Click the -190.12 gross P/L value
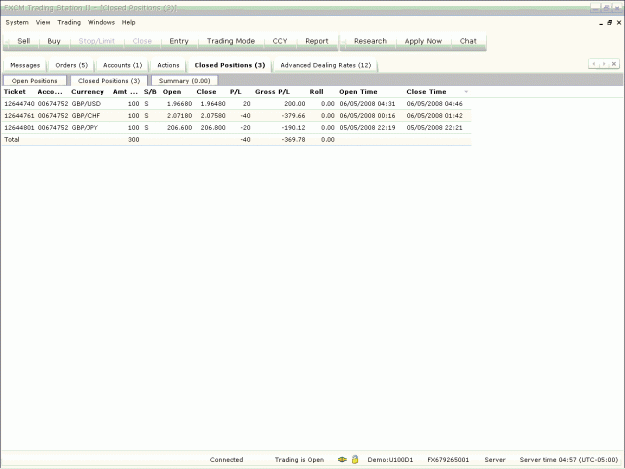Image resolution: width=625 pixels, height=469 pixels. click(293, 128)
